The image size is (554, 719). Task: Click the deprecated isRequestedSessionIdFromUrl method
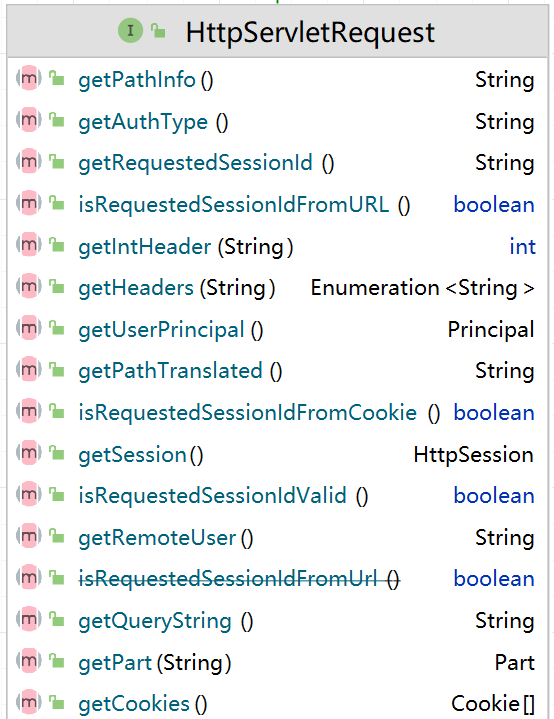click(x=239, y=579)
